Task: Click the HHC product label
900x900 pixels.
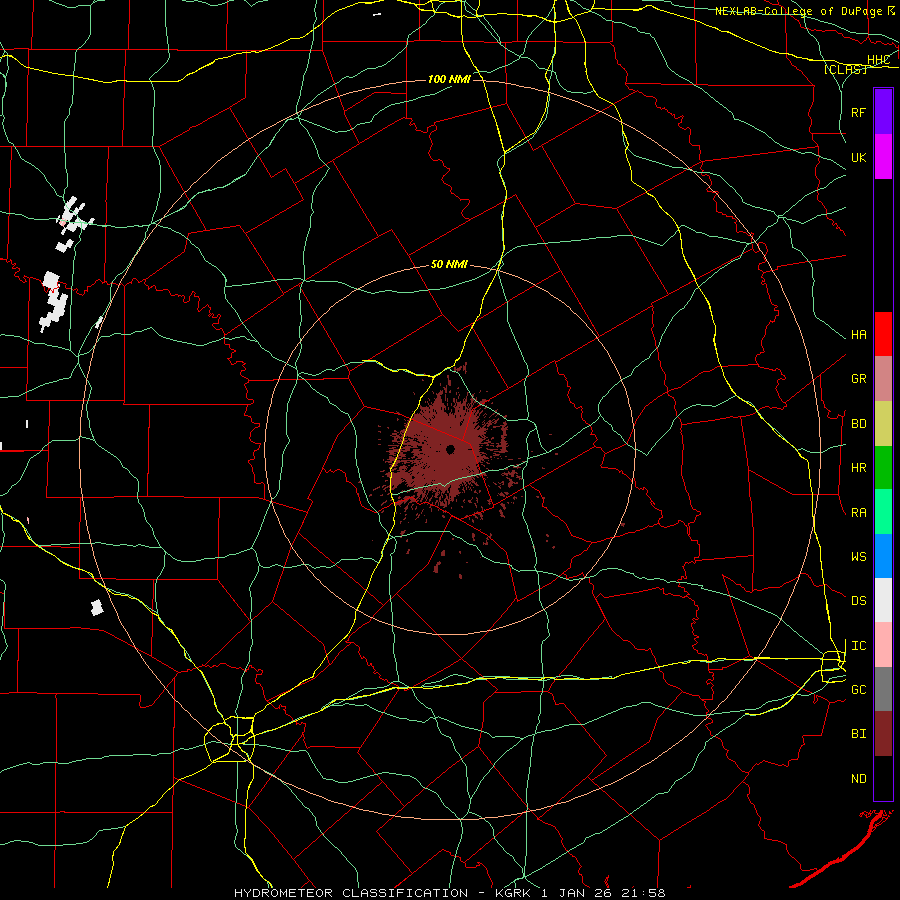Action: point(878,60)
